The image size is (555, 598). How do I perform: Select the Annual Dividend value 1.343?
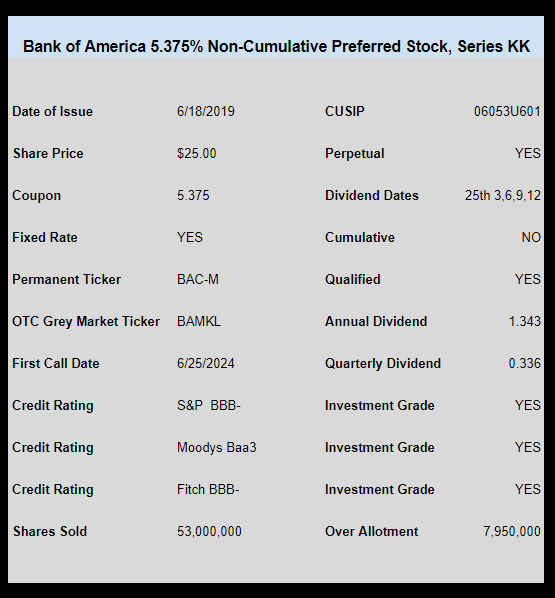(x=524, y=321)
